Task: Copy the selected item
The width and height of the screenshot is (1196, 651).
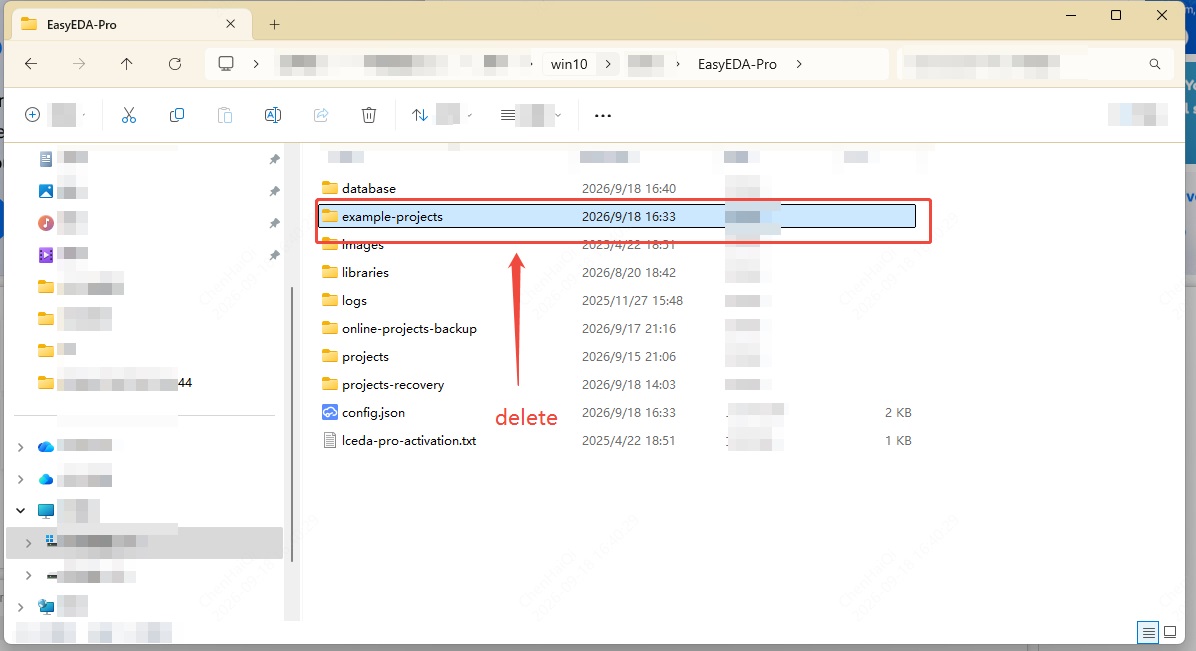Action: [x=177, y=115]
